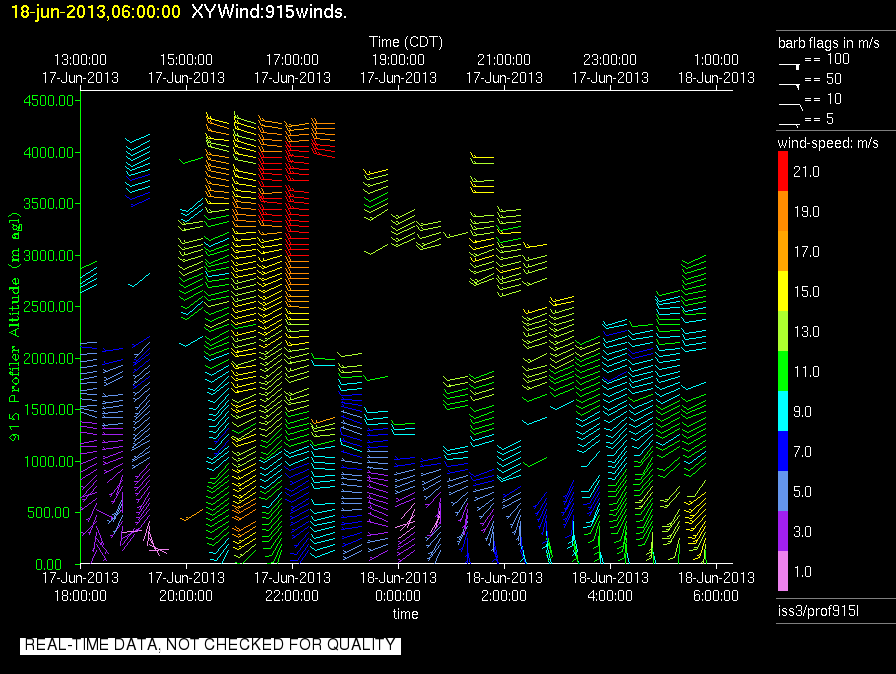Screen dimensions: 896x674
Task: Click the '1:00:00 18-Jun-2013' top axis tick
Action: [716, 69]
